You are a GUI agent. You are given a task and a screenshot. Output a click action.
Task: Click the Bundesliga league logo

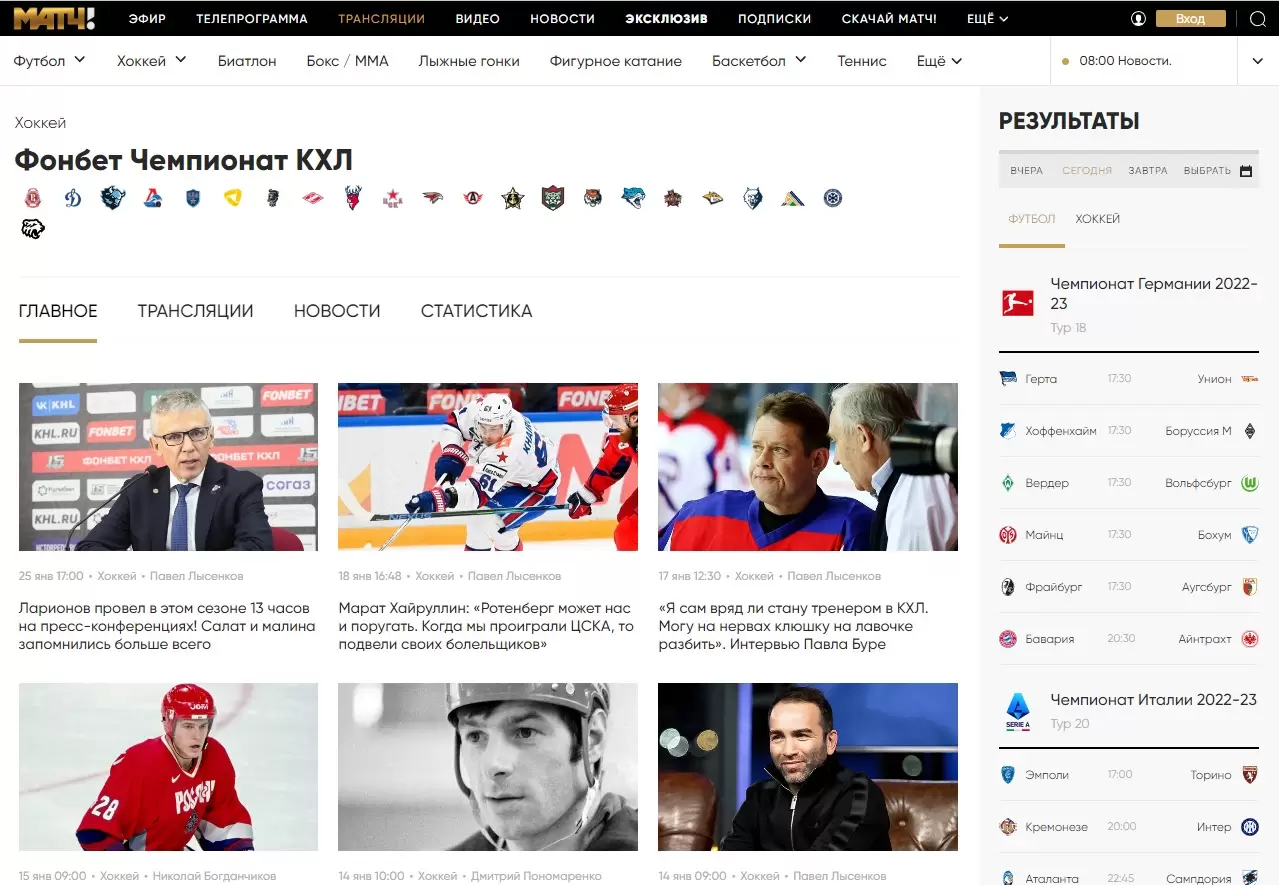pyautogui.click(x=1018, y=302)
